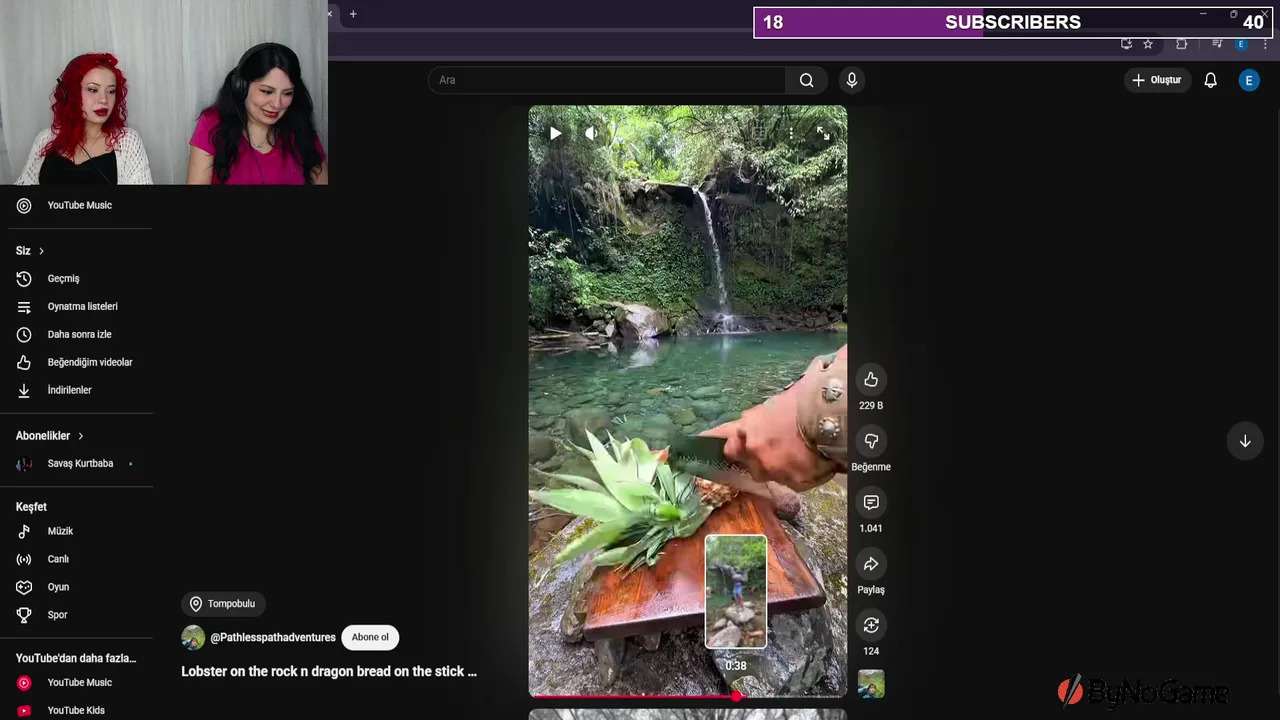
Task: Open the Chrome three-dot menu
Action: point(1265,44)
